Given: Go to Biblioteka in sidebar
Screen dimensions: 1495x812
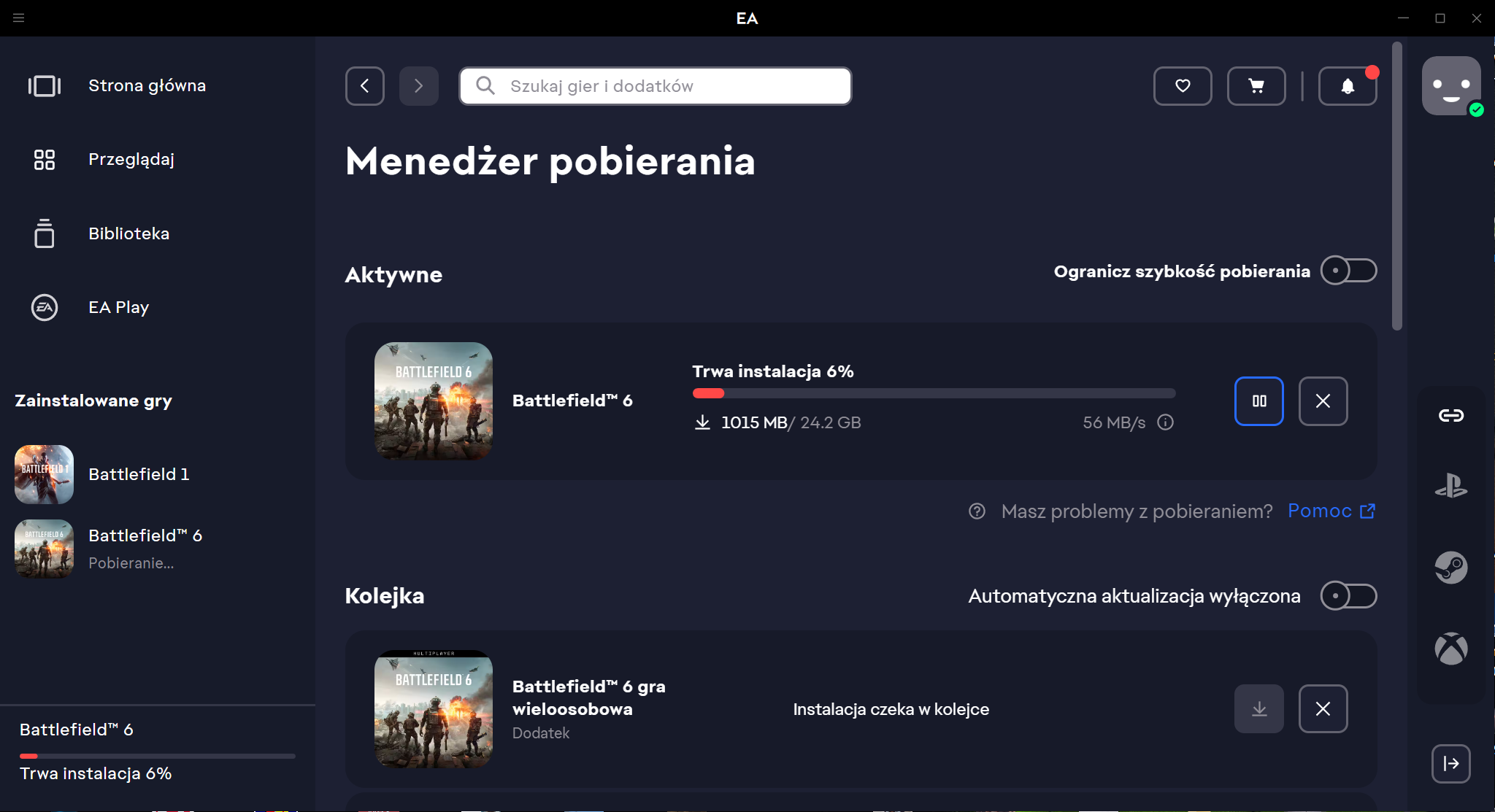Looking at the screenshot, I should [128, 233].
